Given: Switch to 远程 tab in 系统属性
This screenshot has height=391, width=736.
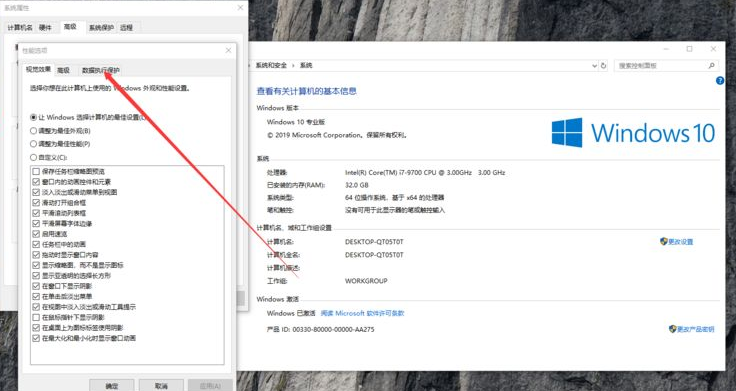Looking at the screenshot, I should 126,28.
